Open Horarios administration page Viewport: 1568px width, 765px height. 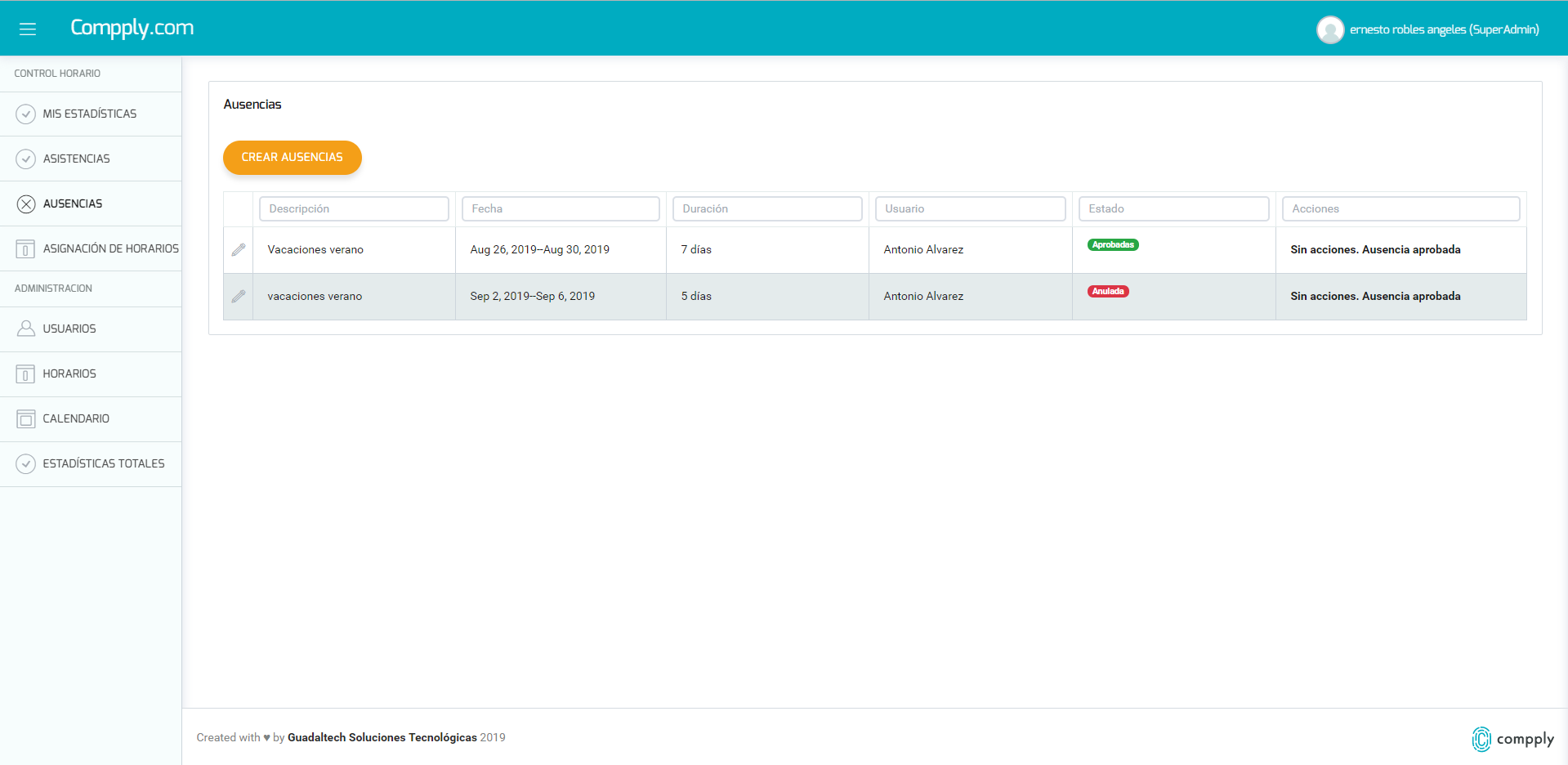pos(91,374)
